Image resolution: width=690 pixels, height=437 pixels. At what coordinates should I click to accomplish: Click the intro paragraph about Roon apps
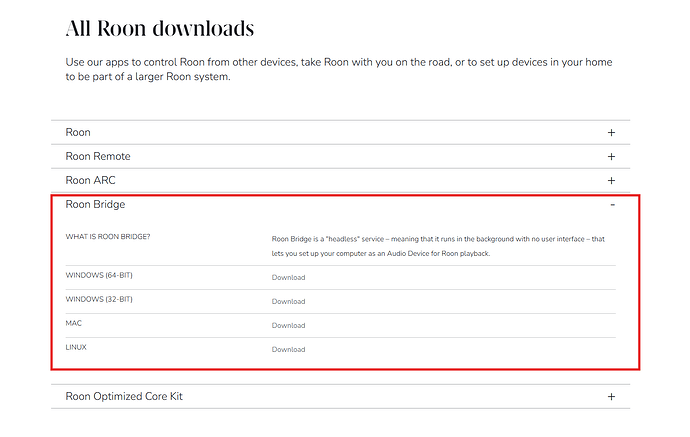pyautogui.click(x=339, y=69)
